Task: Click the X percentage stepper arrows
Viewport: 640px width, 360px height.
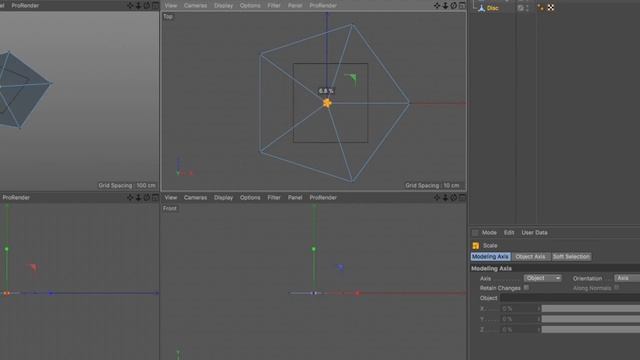Action: pyautogui.click(x=539, y=309)
